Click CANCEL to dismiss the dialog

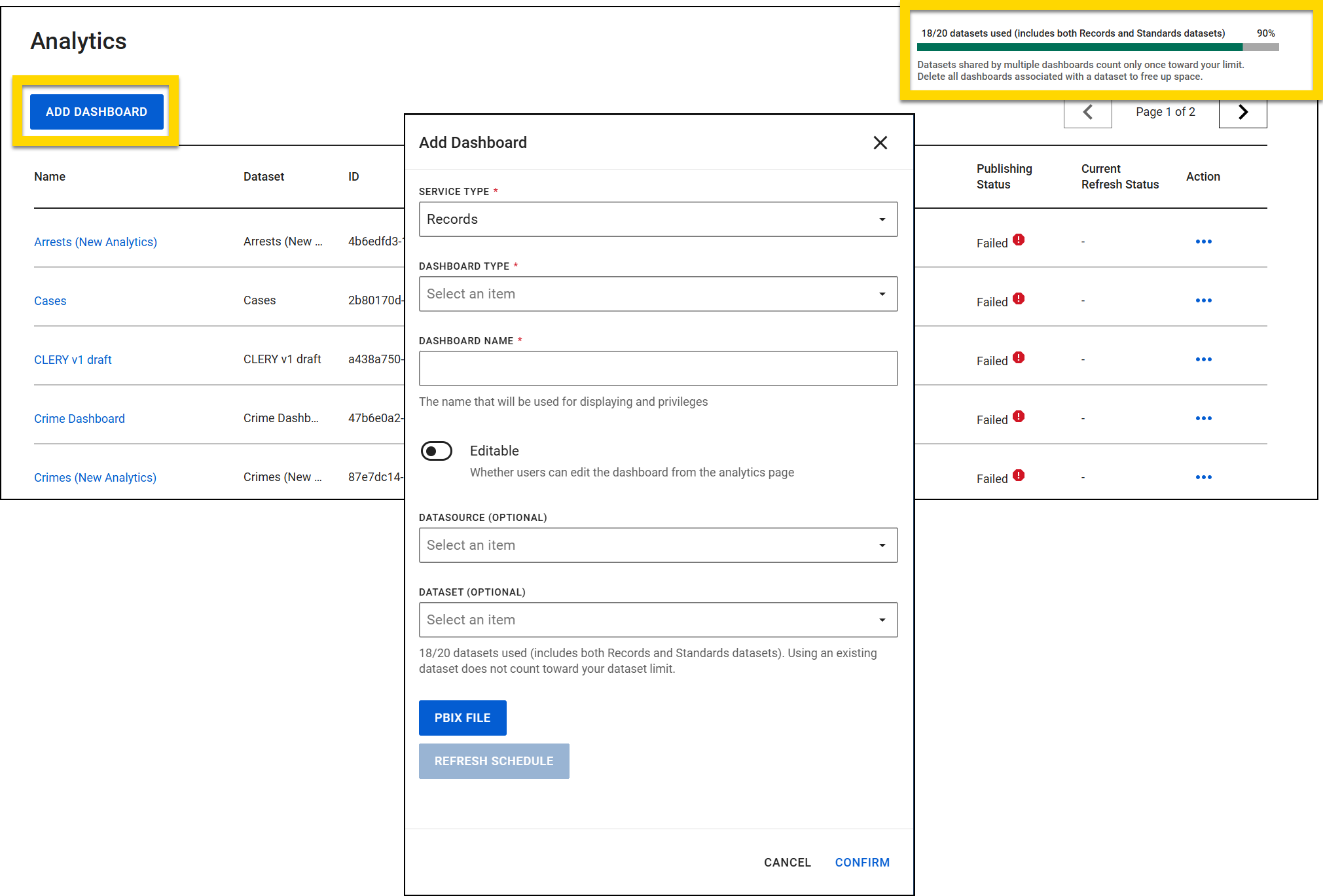787,862
